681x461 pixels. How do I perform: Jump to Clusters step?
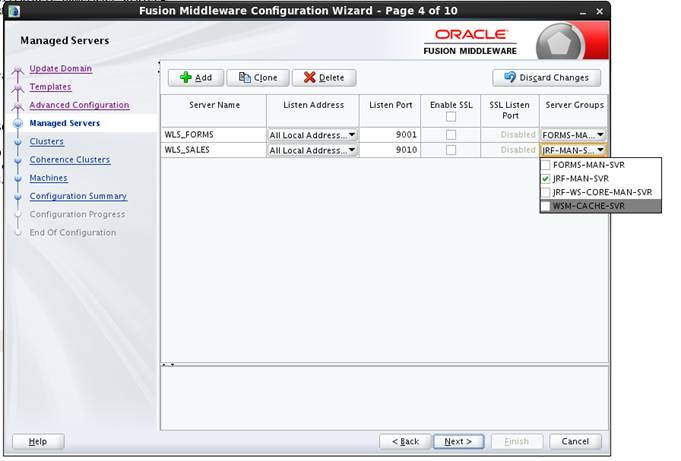coord(46,142)
